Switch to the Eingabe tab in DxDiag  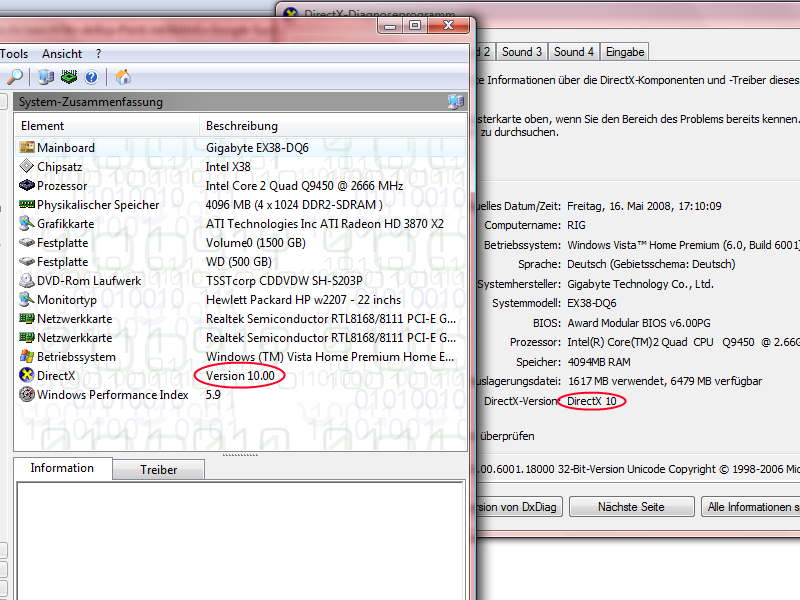[625, 52]
